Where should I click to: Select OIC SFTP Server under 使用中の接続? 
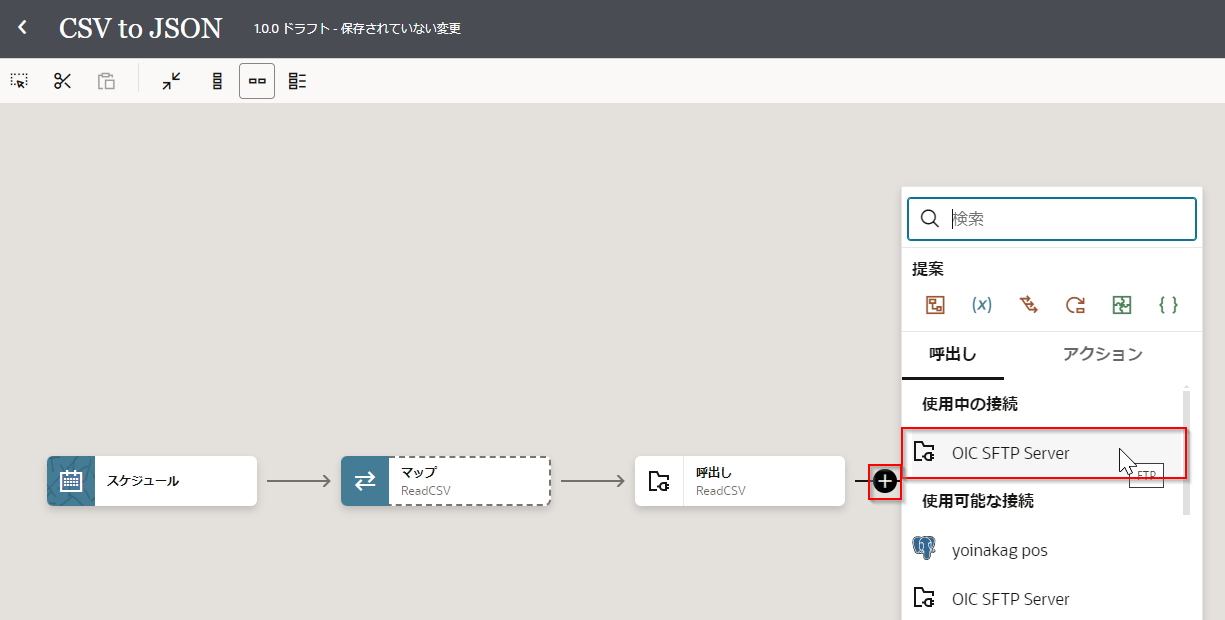pyautogui.click(x=1010, y=453)
